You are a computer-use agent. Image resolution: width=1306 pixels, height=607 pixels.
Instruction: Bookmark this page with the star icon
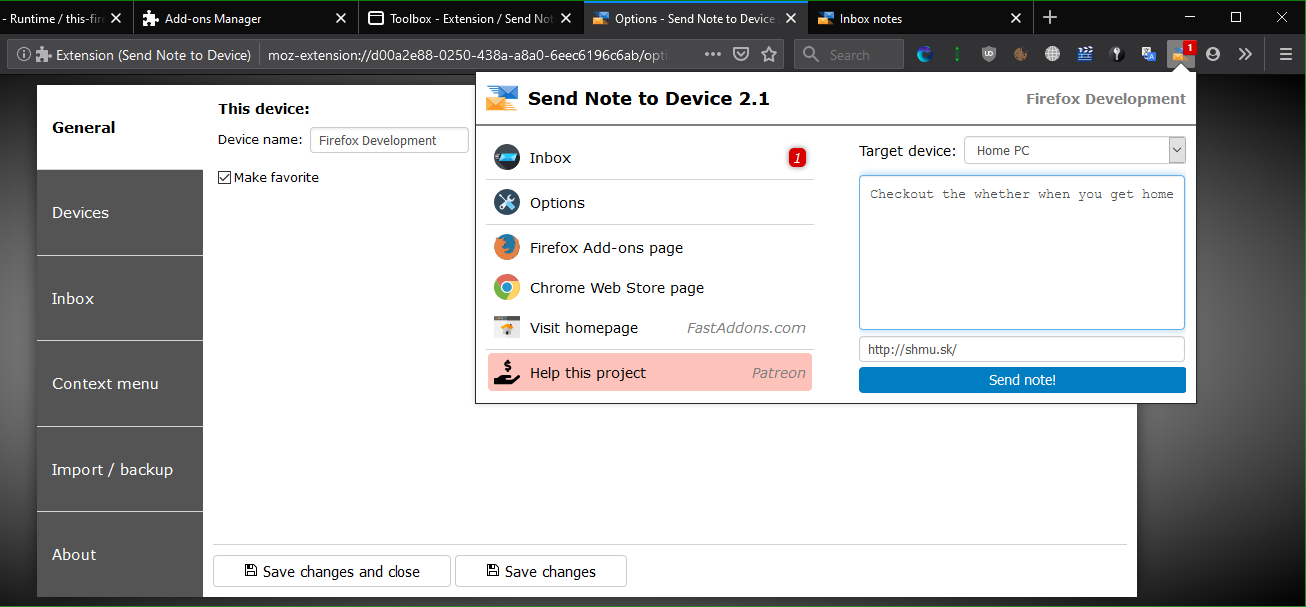pos(769,55)
